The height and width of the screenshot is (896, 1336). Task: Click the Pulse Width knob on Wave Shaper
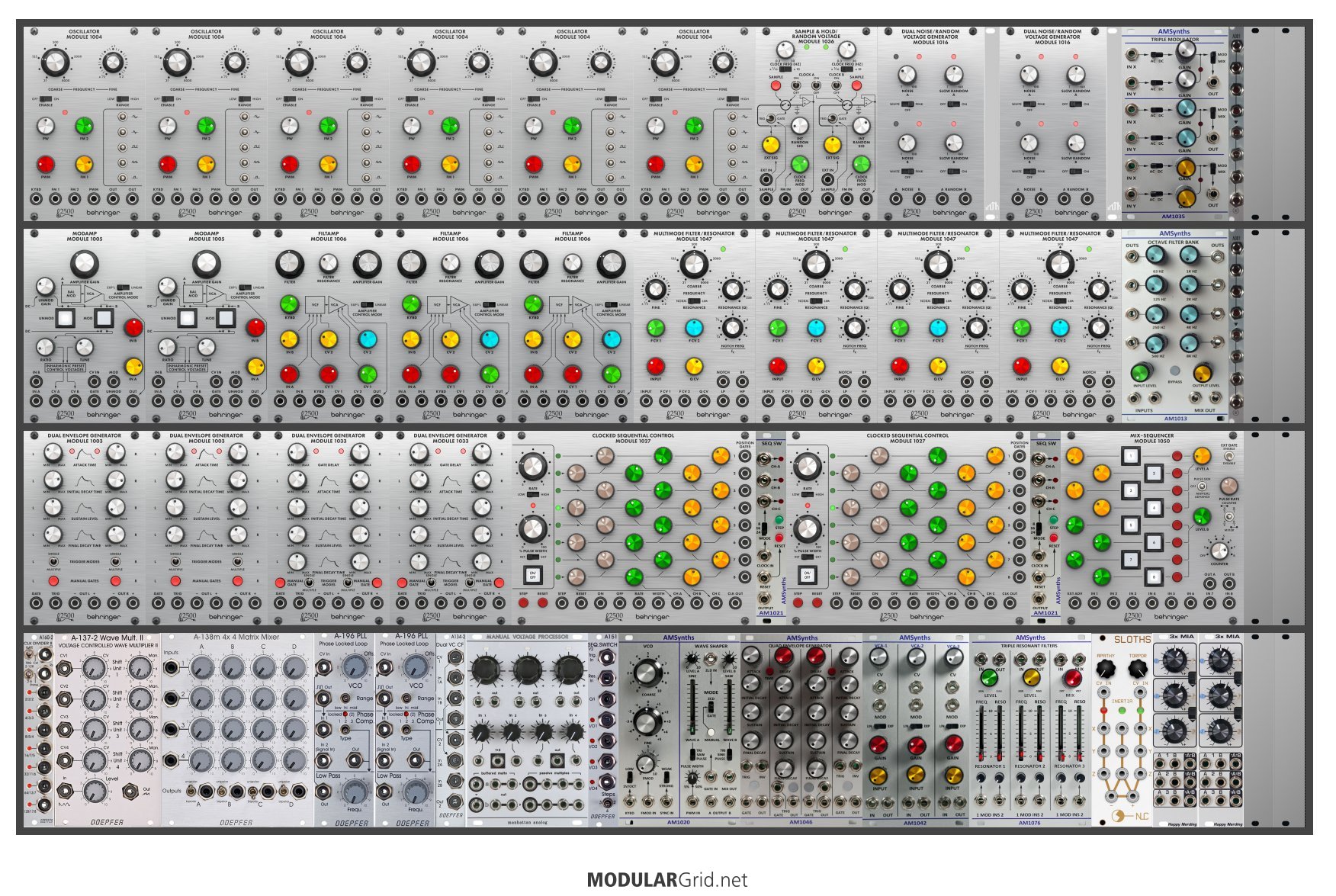693,779
